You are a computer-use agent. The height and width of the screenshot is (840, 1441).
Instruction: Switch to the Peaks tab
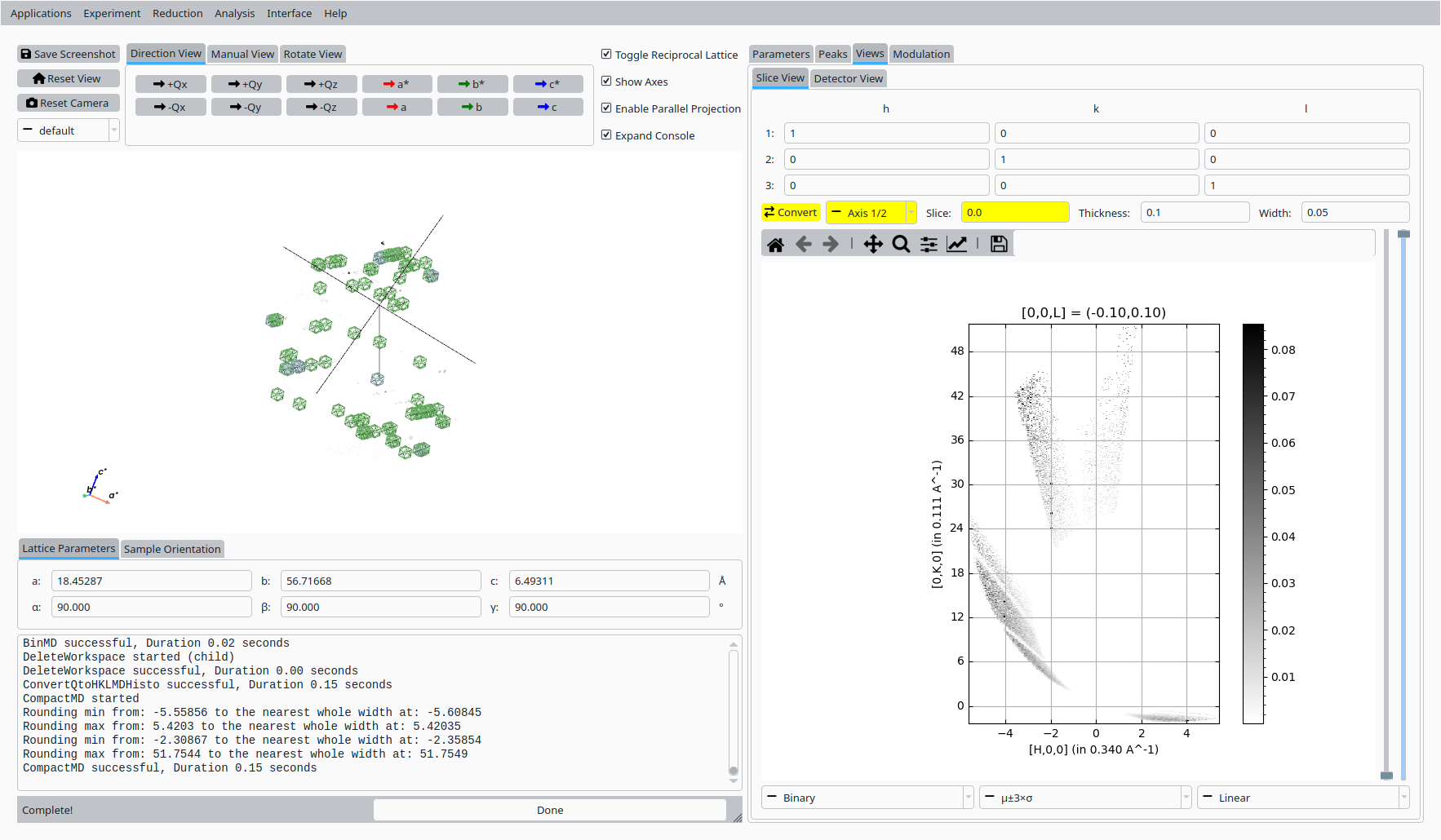[832, 55]
